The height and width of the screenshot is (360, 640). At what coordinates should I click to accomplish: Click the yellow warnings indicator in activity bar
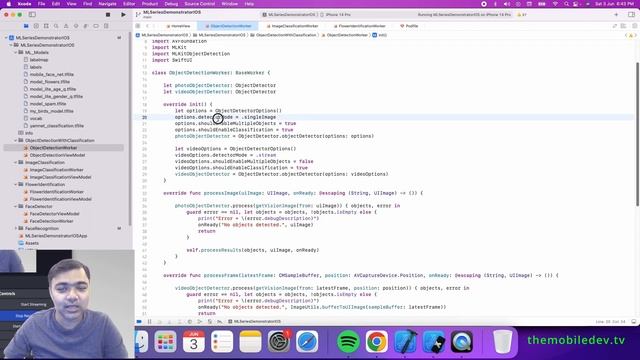point(522,15)
